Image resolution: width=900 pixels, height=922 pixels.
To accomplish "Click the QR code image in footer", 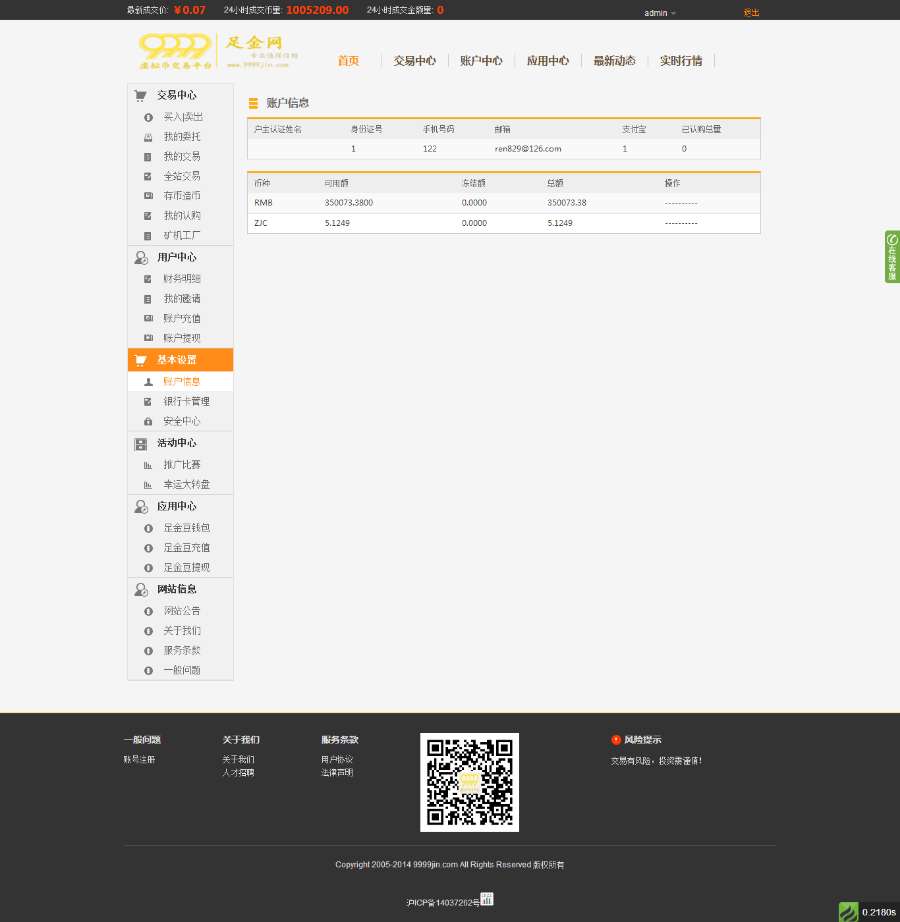I will [x=469, y=782].
